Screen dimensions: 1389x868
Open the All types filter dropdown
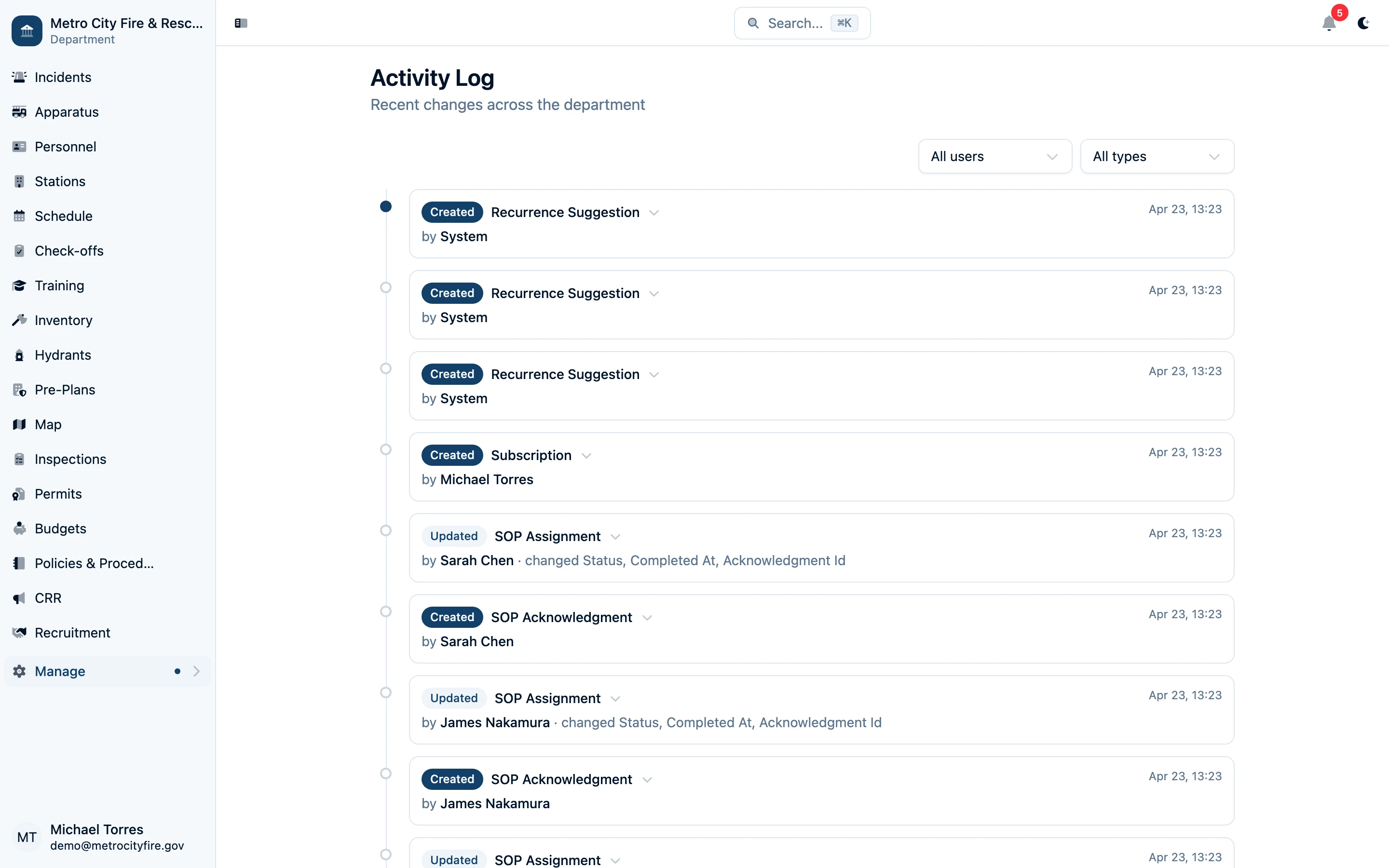[1157, 156]
